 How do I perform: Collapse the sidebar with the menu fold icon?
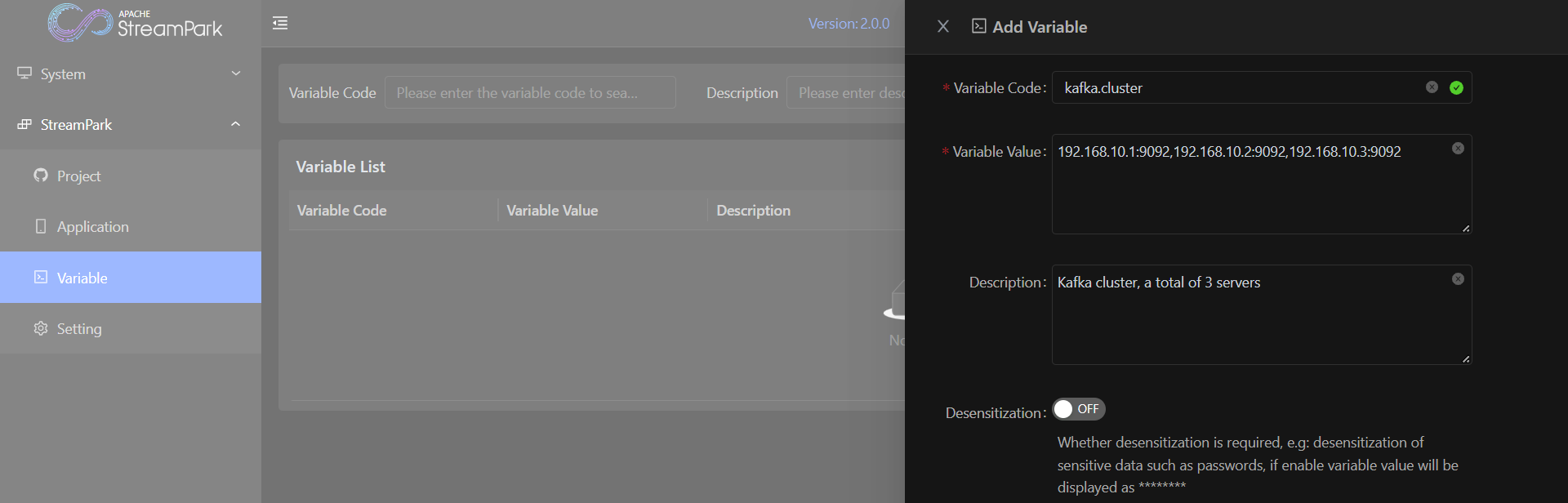pos(280,23)
